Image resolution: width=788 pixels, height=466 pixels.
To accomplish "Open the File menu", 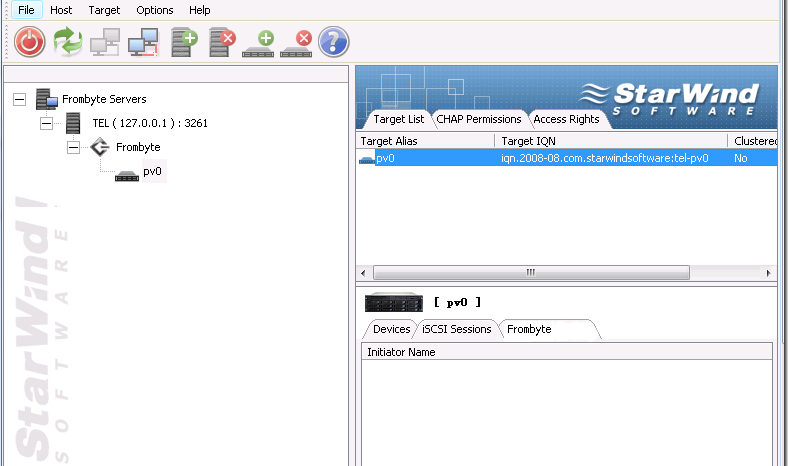I will [26, 10].
